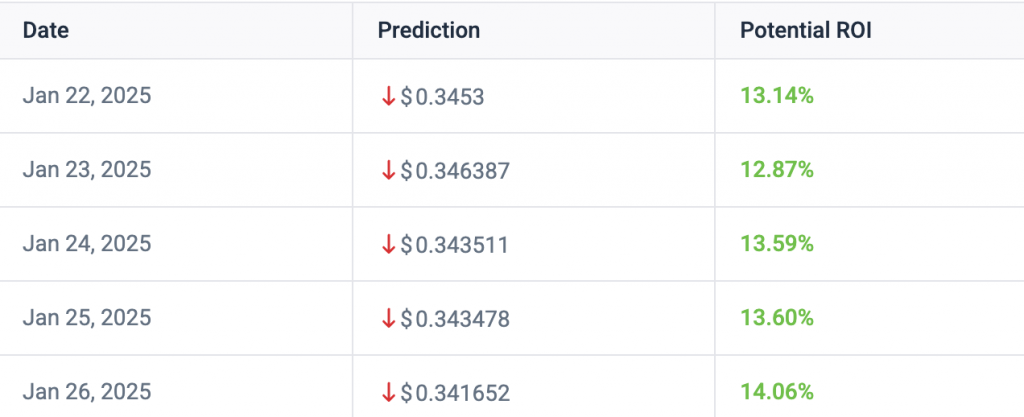Click the 13.60% potential ROI value
1024x417 pixels.
coord(776,318)
